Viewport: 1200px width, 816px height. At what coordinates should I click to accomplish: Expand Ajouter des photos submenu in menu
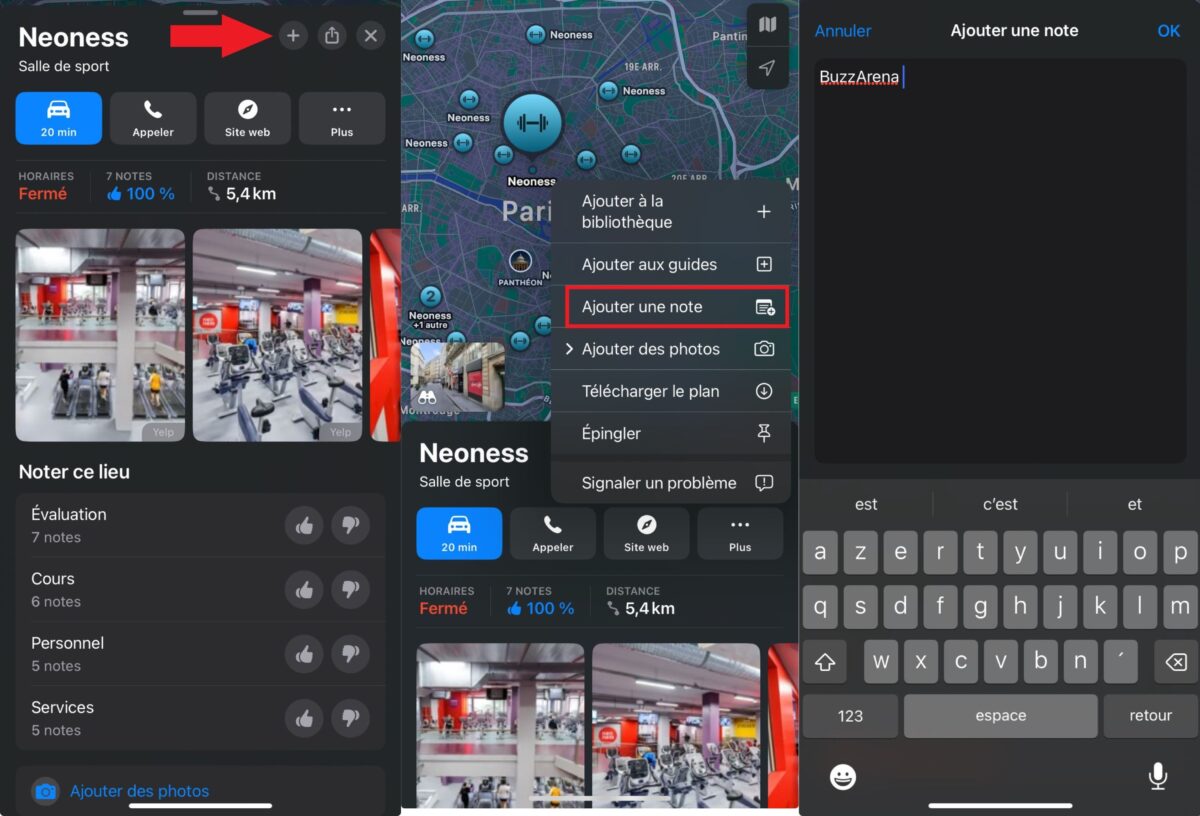coord(671,349)
